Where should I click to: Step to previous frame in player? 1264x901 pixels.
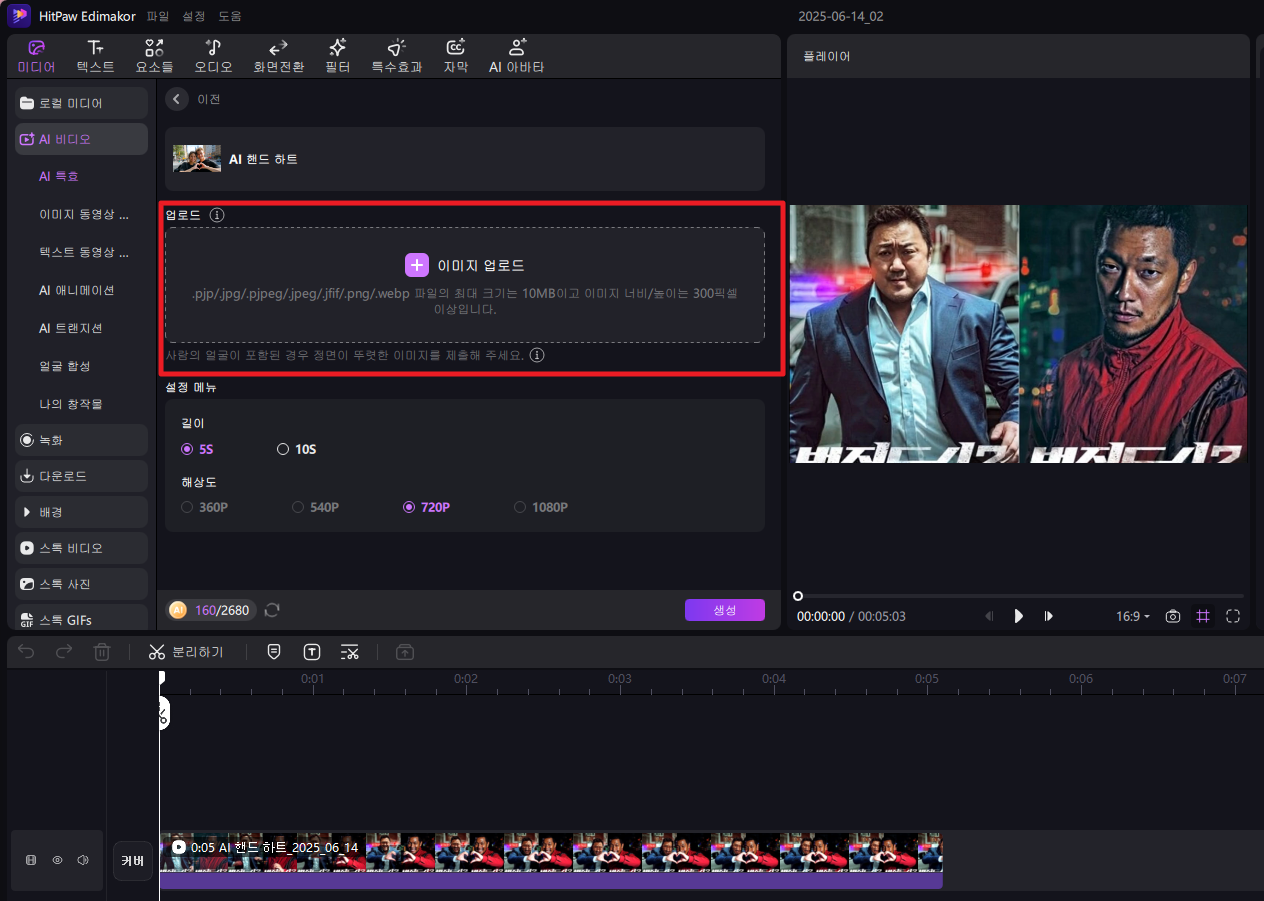990,616
